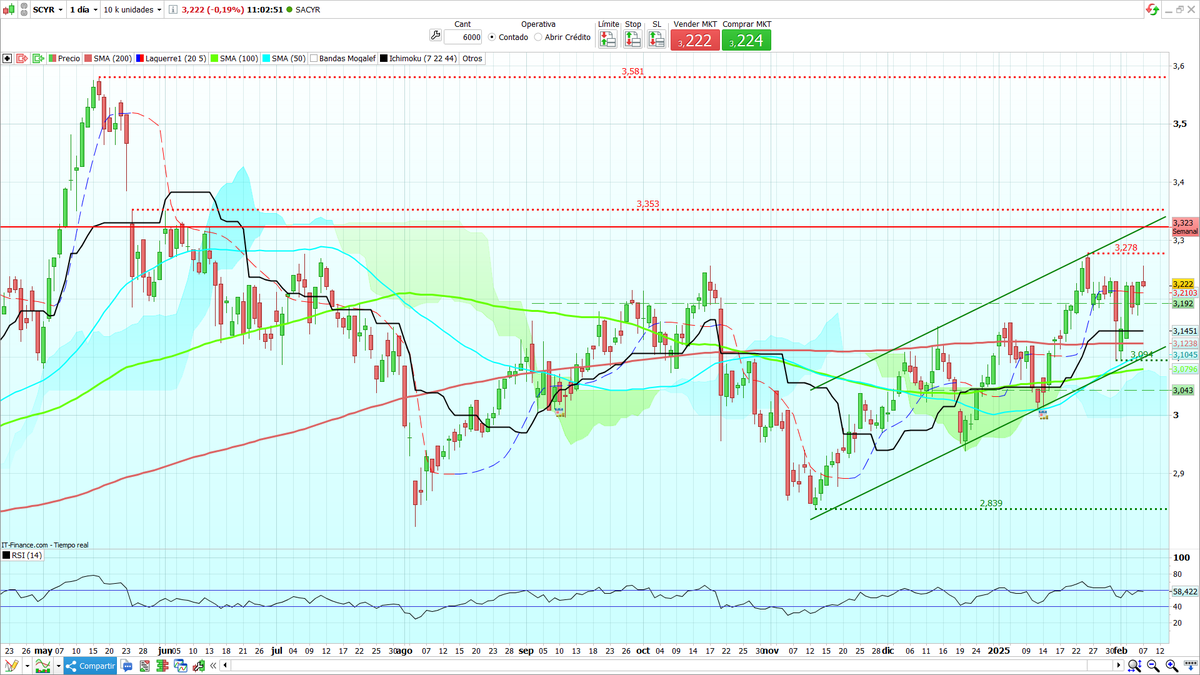
Task: Select the Contado radio button
Action: pyautogui.click(x=494, y=37)
